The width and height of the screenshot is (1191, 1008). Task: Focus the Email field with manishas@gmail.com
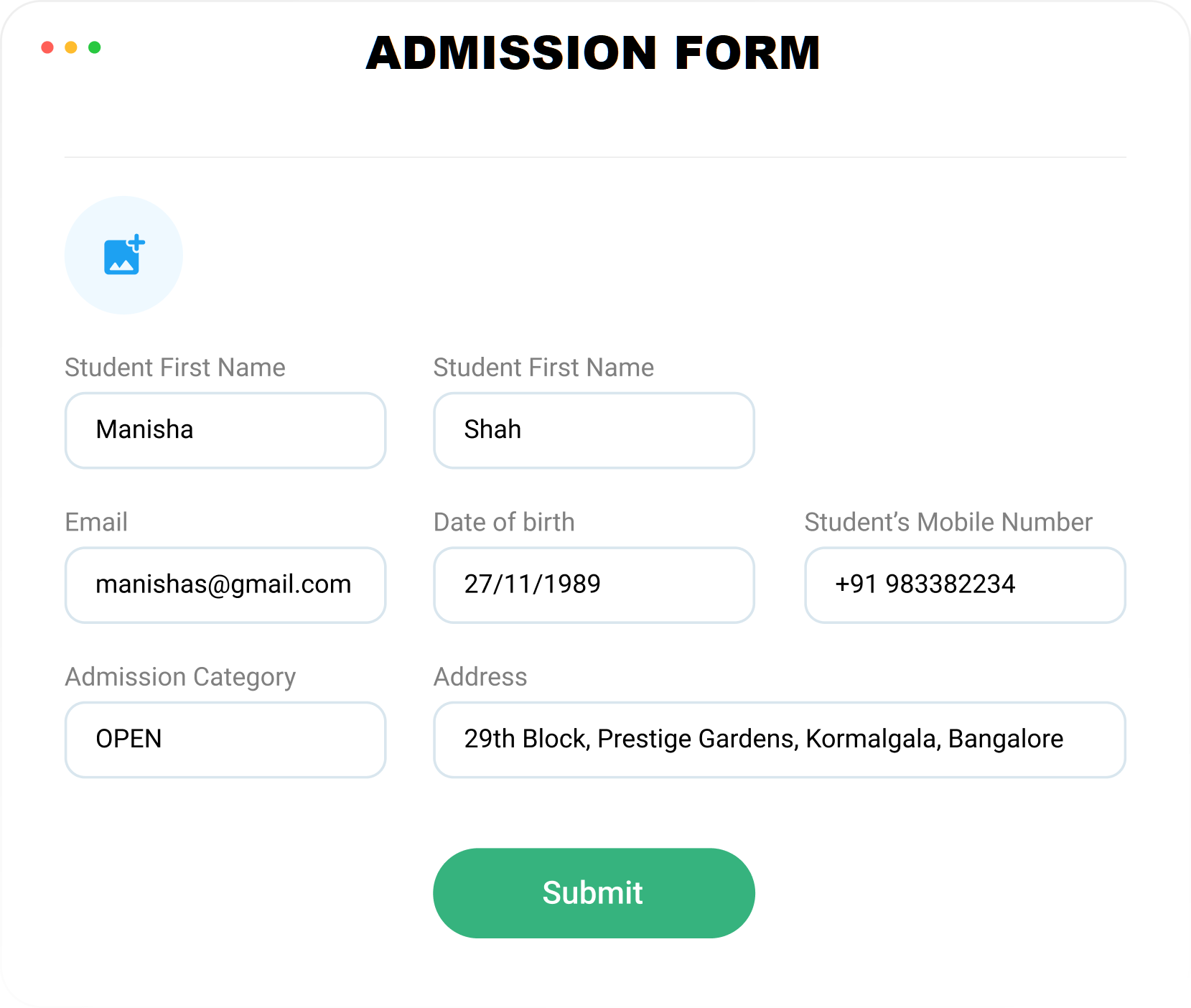(225, 585)
